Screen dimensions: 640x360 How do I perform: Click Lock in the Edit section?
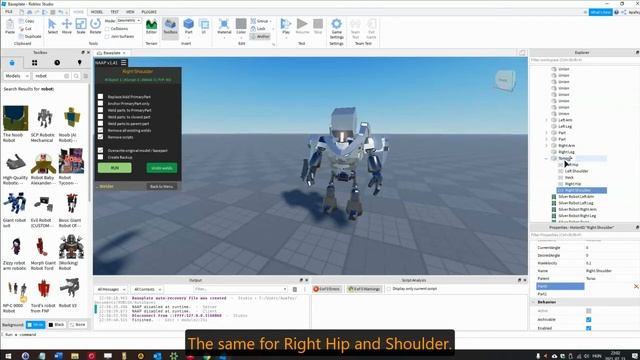tap(258, 29)
